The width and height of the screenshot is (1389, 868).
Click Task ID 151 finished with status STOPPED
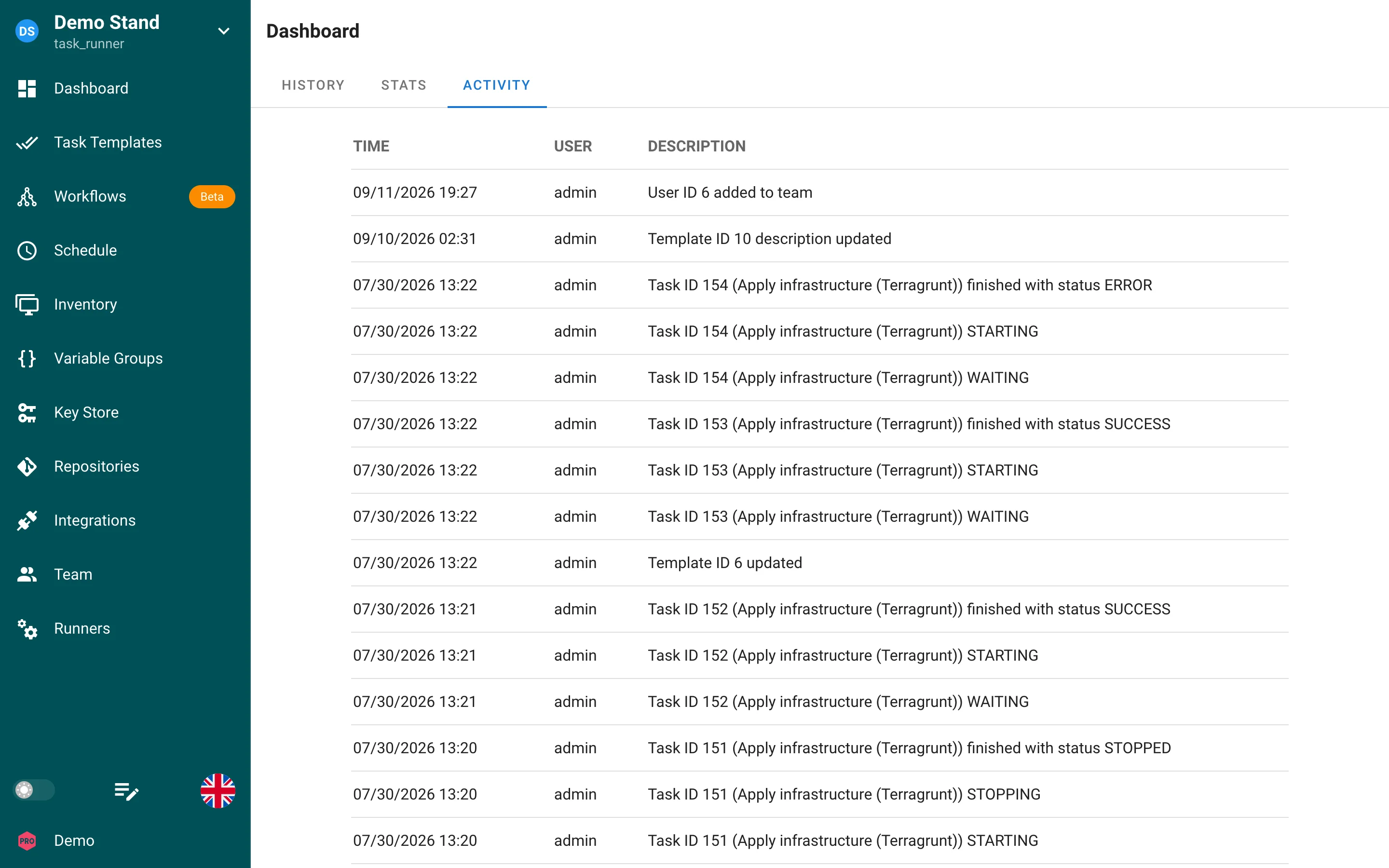[909, 748]
